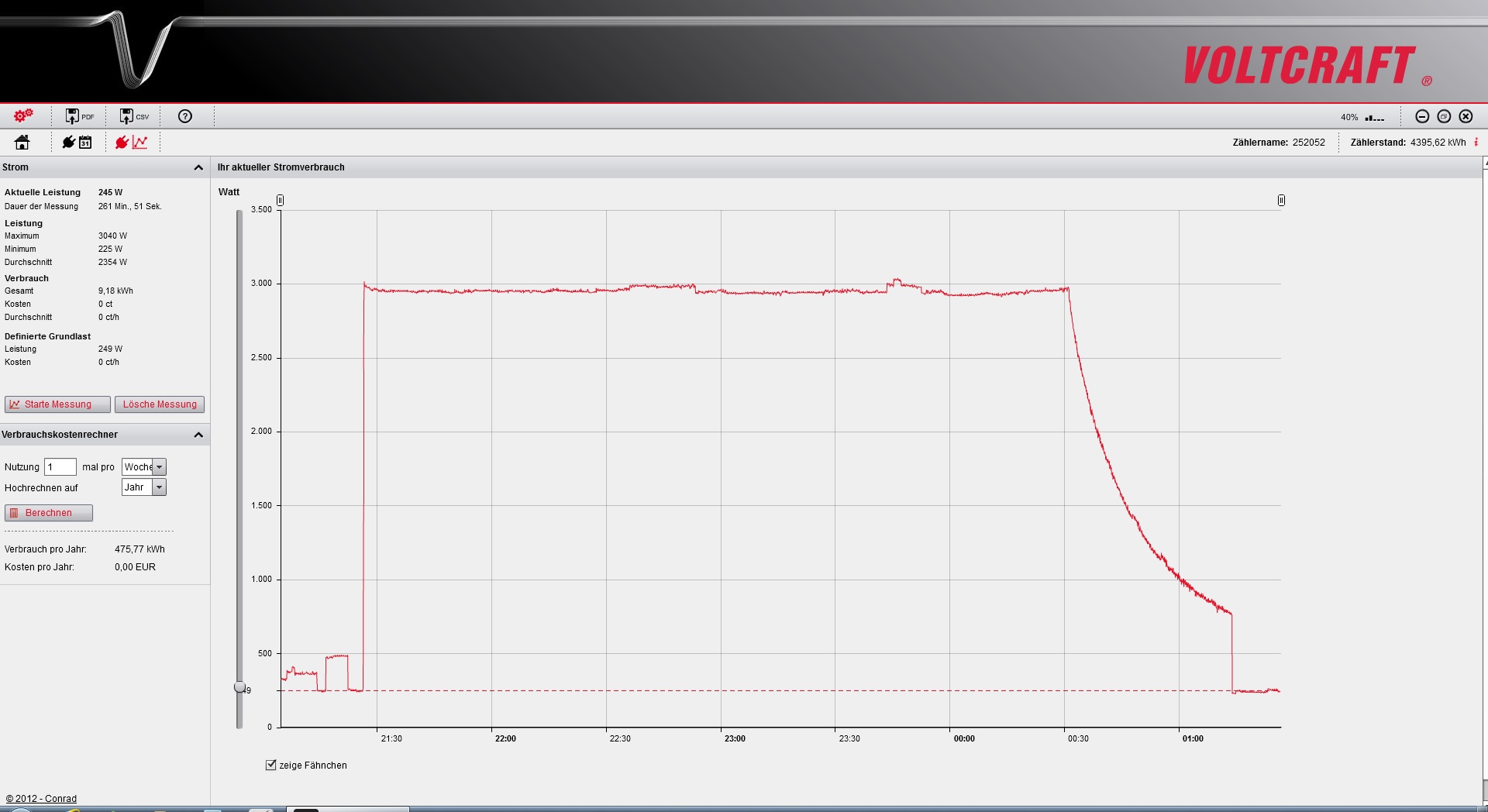Collapse the Strom panel
Viewport: 1488px width, 812px height.
(x=198, y=167)
